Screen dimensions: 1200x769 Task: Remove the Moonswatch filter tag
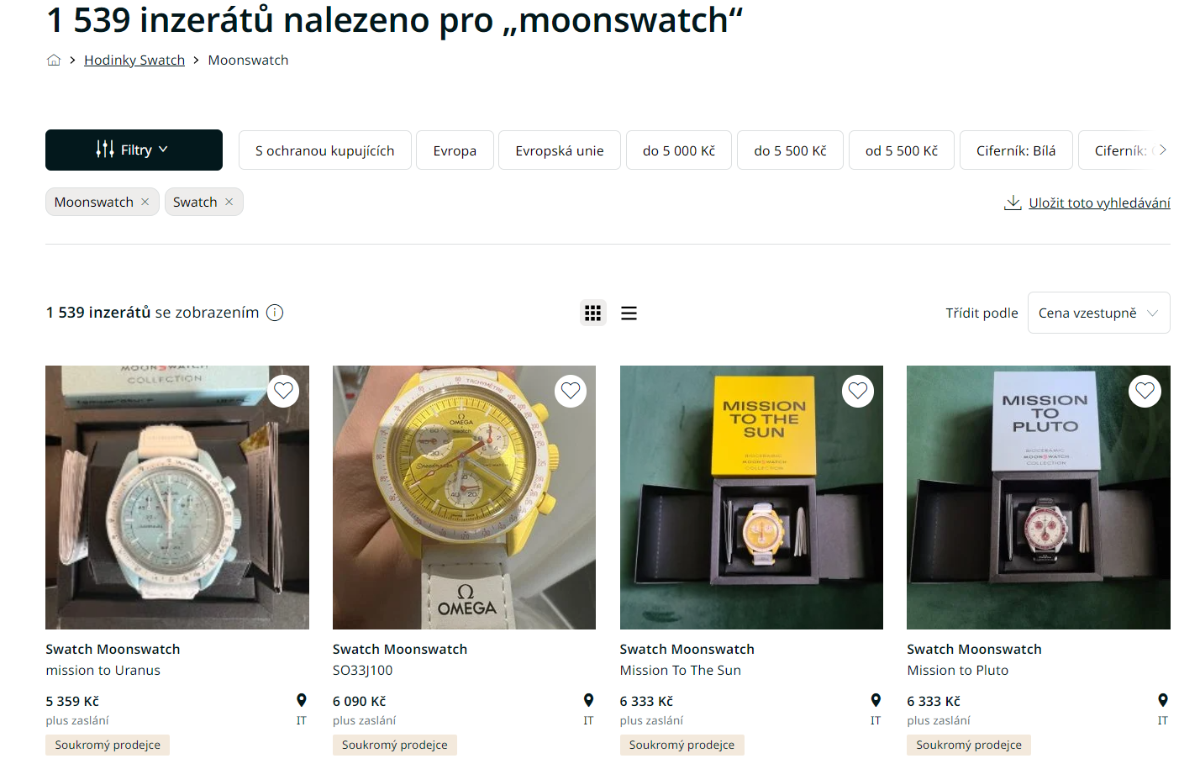pyautogui.click(x=145, y=202)
